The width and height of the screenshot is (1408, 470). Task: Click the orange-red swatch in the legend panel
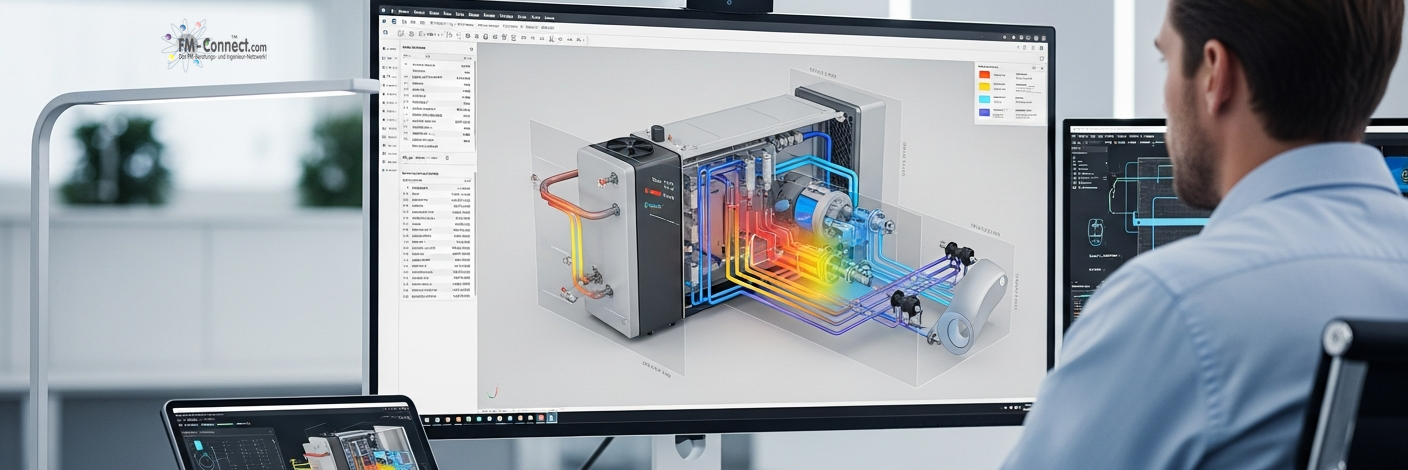[x=985, y=75]
